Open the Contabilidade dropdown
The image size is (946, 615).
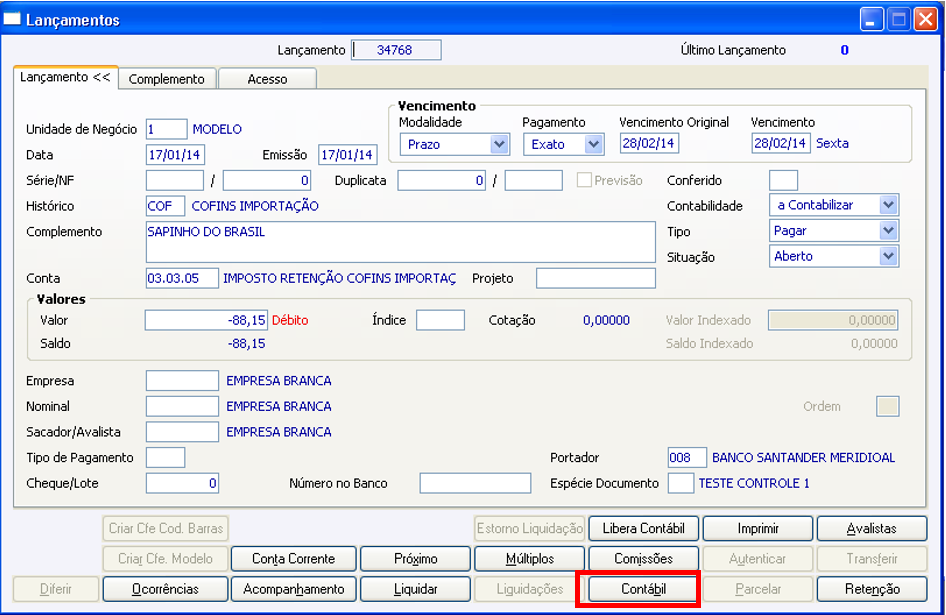(888, 205)
